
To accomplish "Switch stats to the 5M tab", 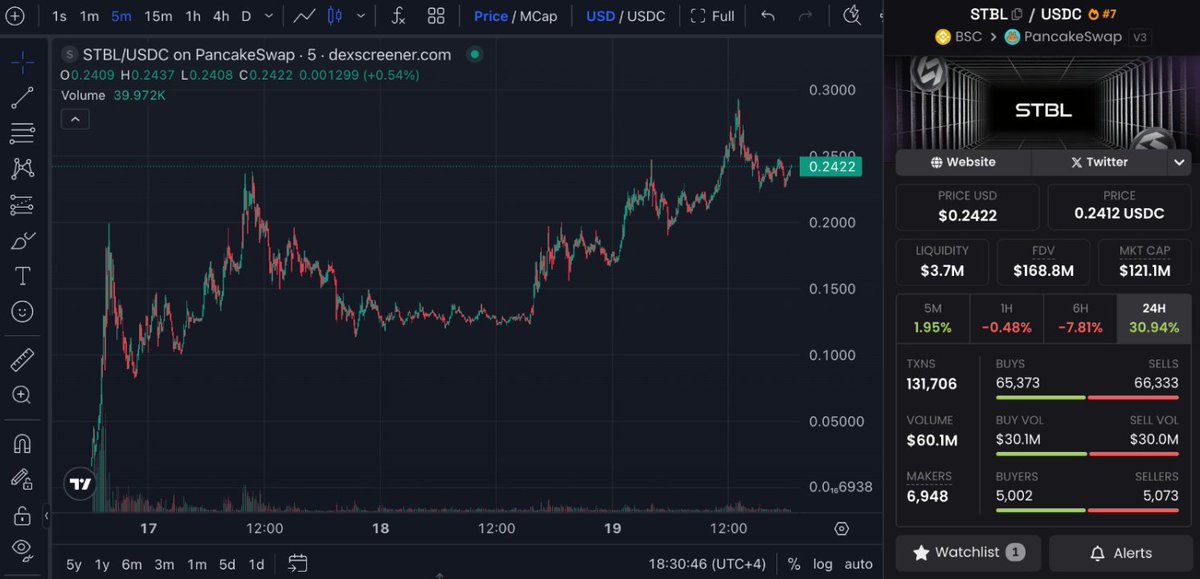I will pos(932,318).
